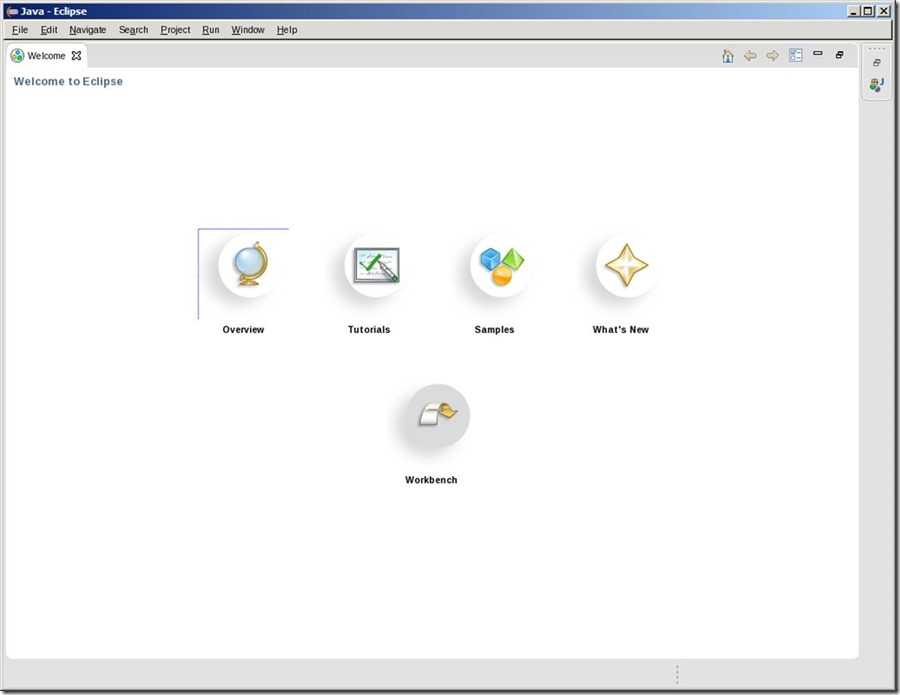The image size is (900, 695).
Task: Click the Java perspective icon in right trim
Action: (x=876, y=85)
